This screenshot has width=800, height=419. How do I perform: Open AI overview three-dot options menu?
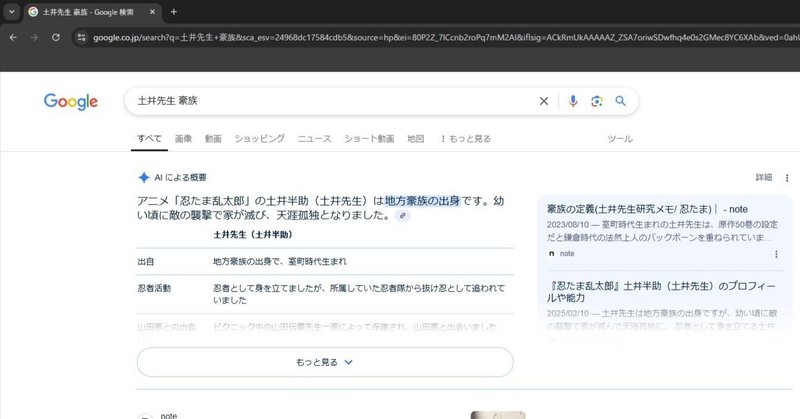tap(787, 178)
